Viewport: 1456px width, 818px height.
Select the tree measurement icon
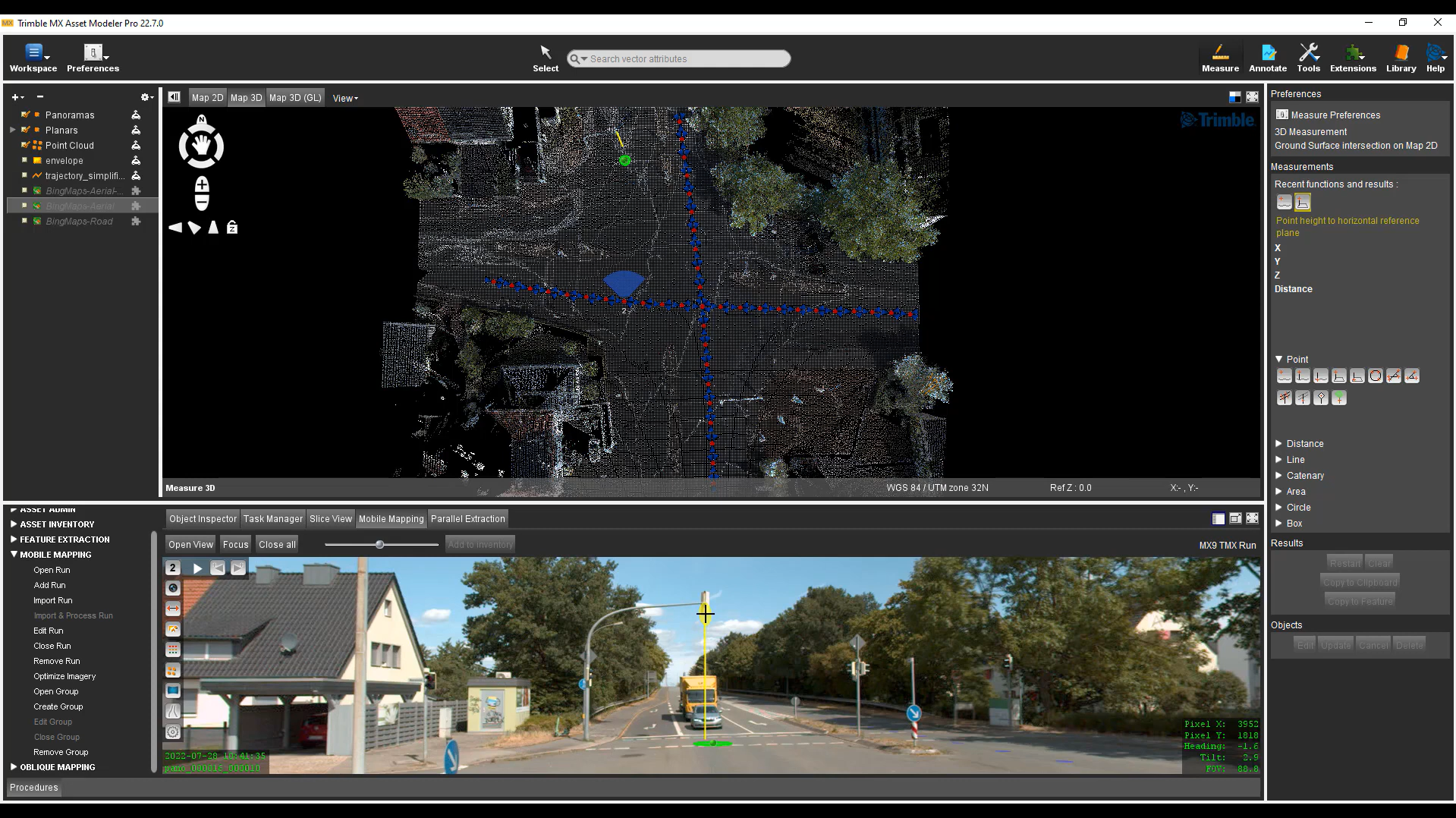click(x=1338, y=398)
